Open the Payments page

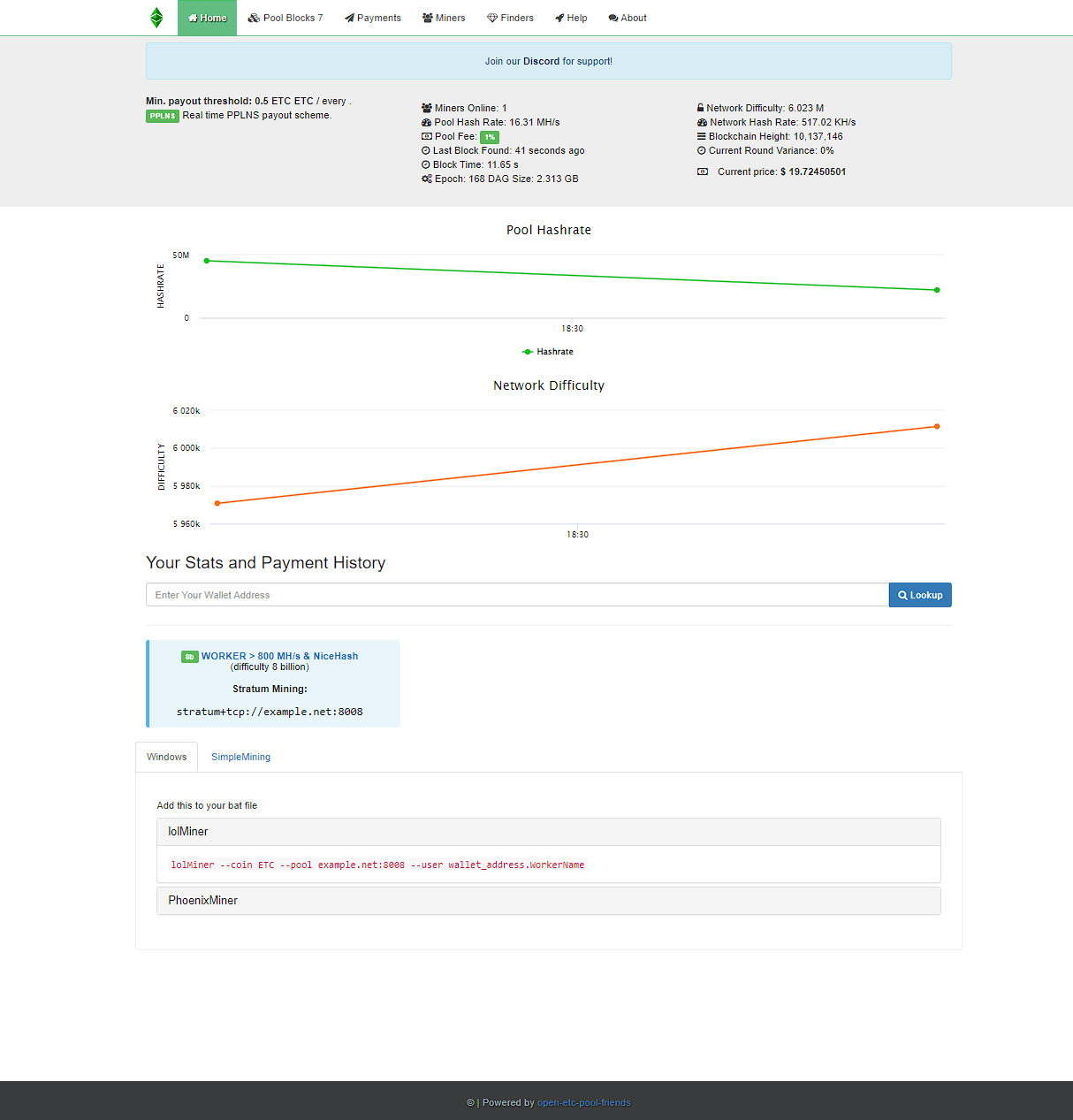pos(372,17)
